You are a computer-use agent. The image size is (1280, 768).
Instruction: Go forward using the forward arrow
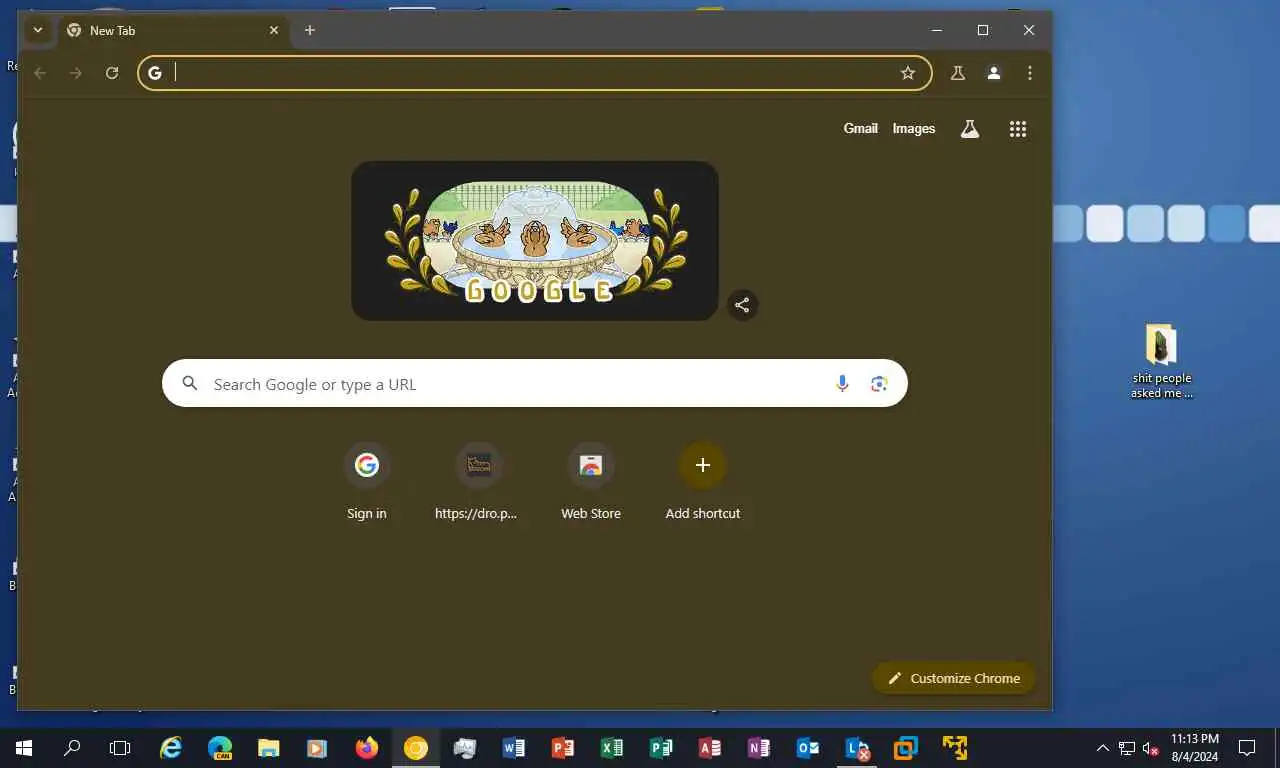[76, 73]
